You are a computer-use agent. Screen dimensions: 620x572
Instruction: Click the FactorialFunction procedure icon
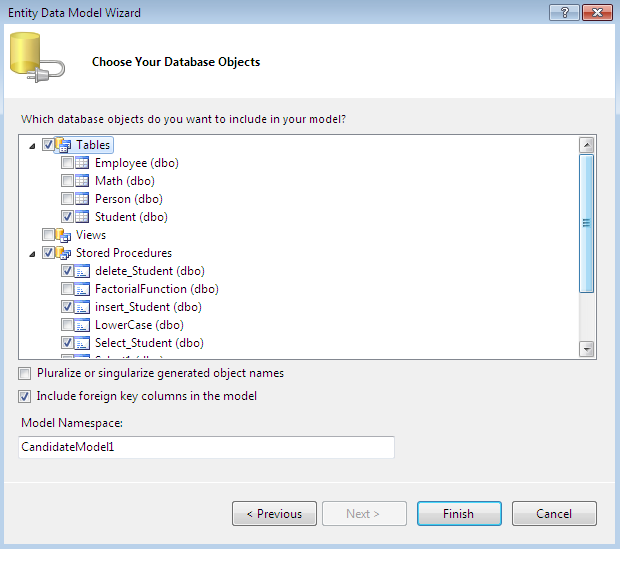(x=82, y=289)
